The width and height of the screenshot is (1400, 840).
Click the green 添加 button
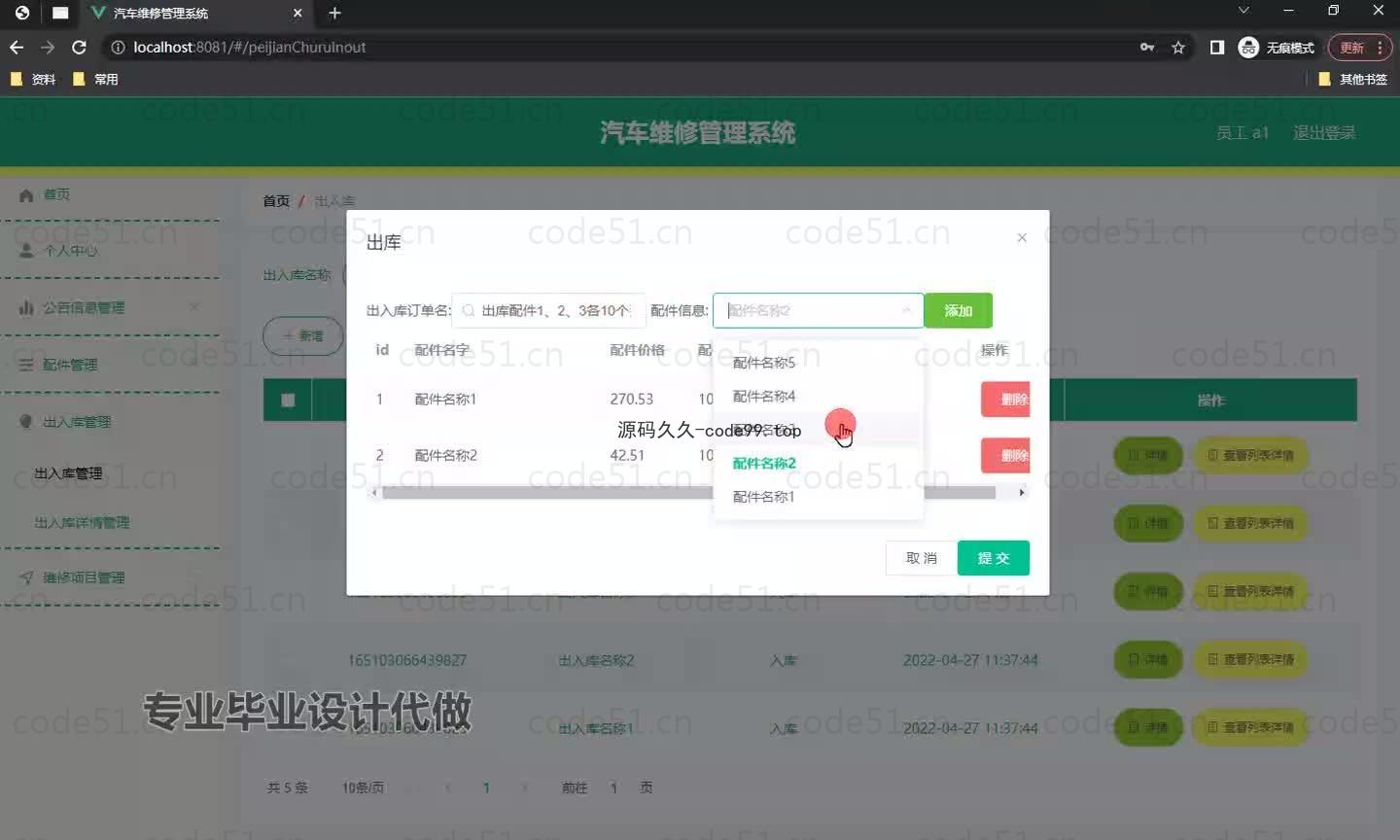coord(958,310)
